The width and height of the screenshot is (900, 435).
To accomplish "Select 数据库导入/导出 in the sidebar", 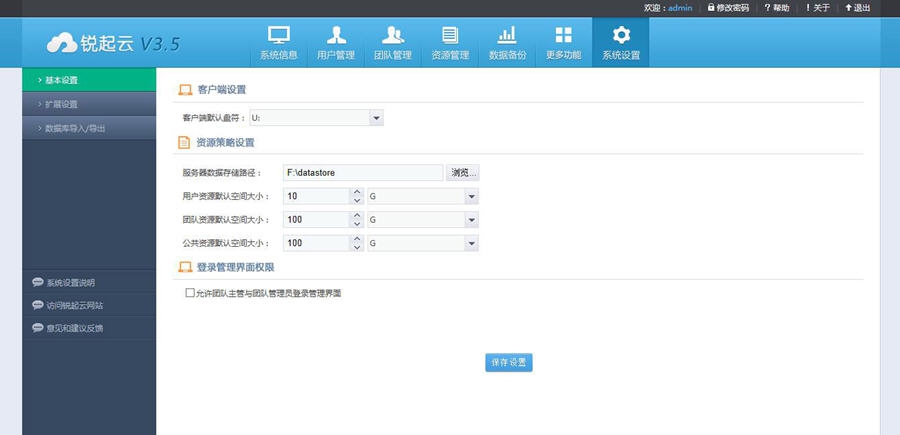I will (89, 128).
